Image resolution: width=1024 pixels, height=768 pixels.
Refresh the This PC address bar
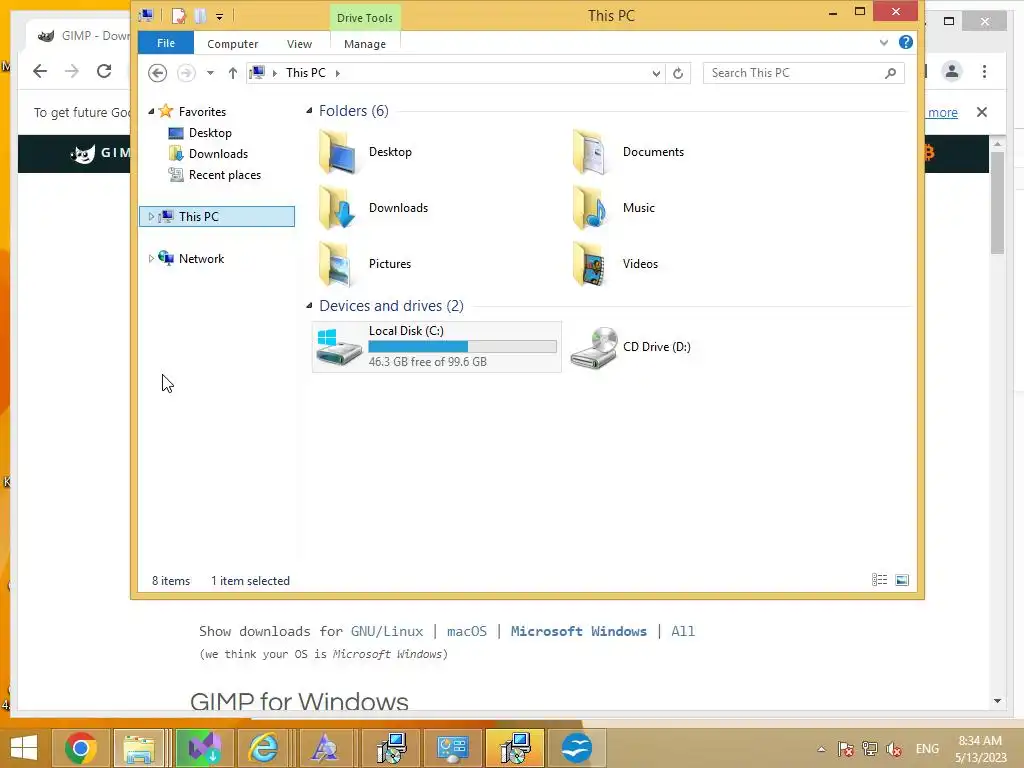pyautogui.click(x=678, y=73)
